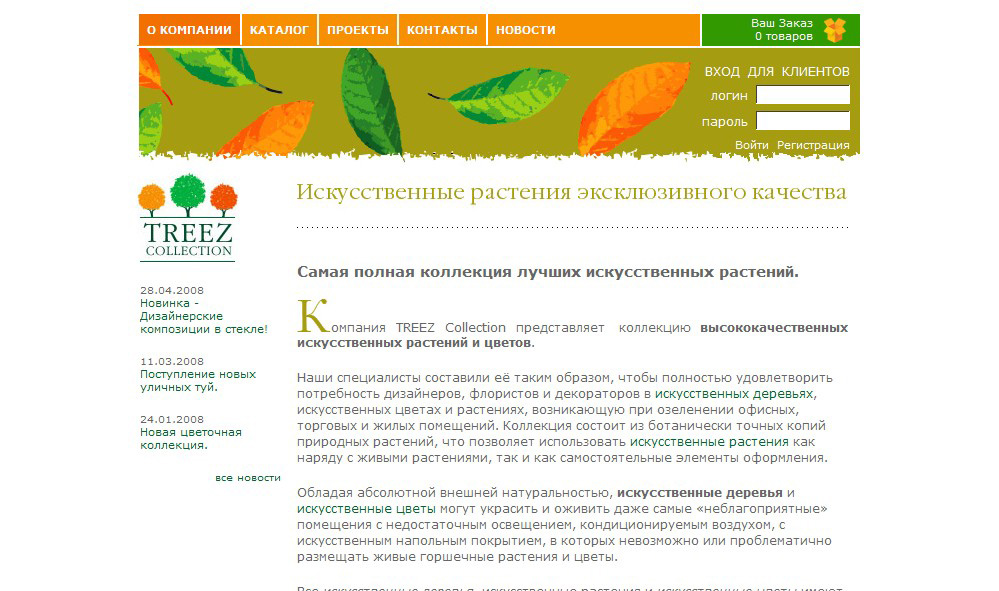The image size is (999, 591).
Task: Click the date 28.04.2008
Action: tap(172, 290)
